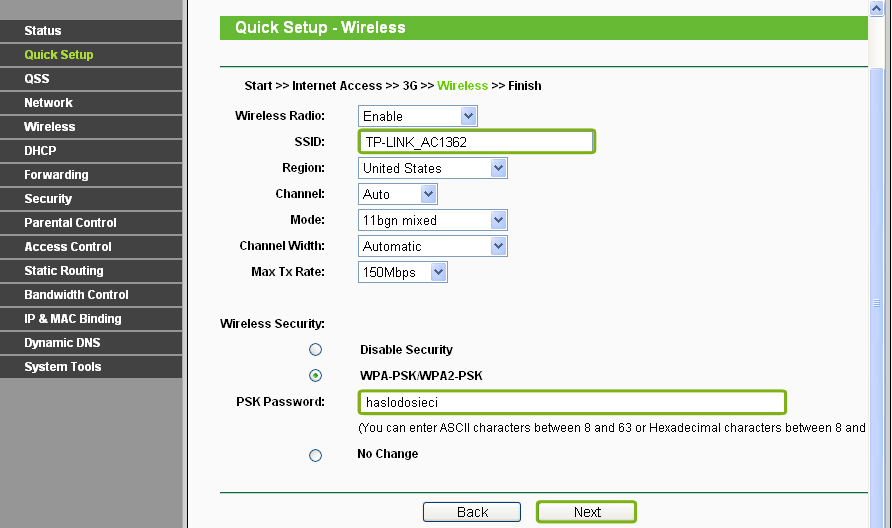Viewport: 892px width, 528px height.
Task: Select the Disable Security radio button
Action: (316, 350)
